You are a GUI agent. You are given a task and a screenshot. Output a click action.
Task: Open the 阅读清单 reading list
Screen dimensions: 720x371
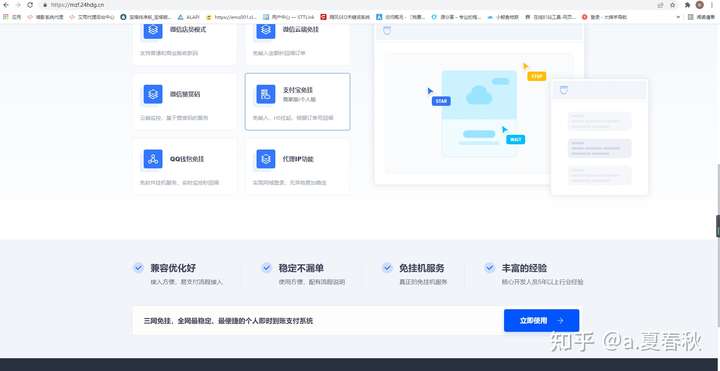point(702,17)
